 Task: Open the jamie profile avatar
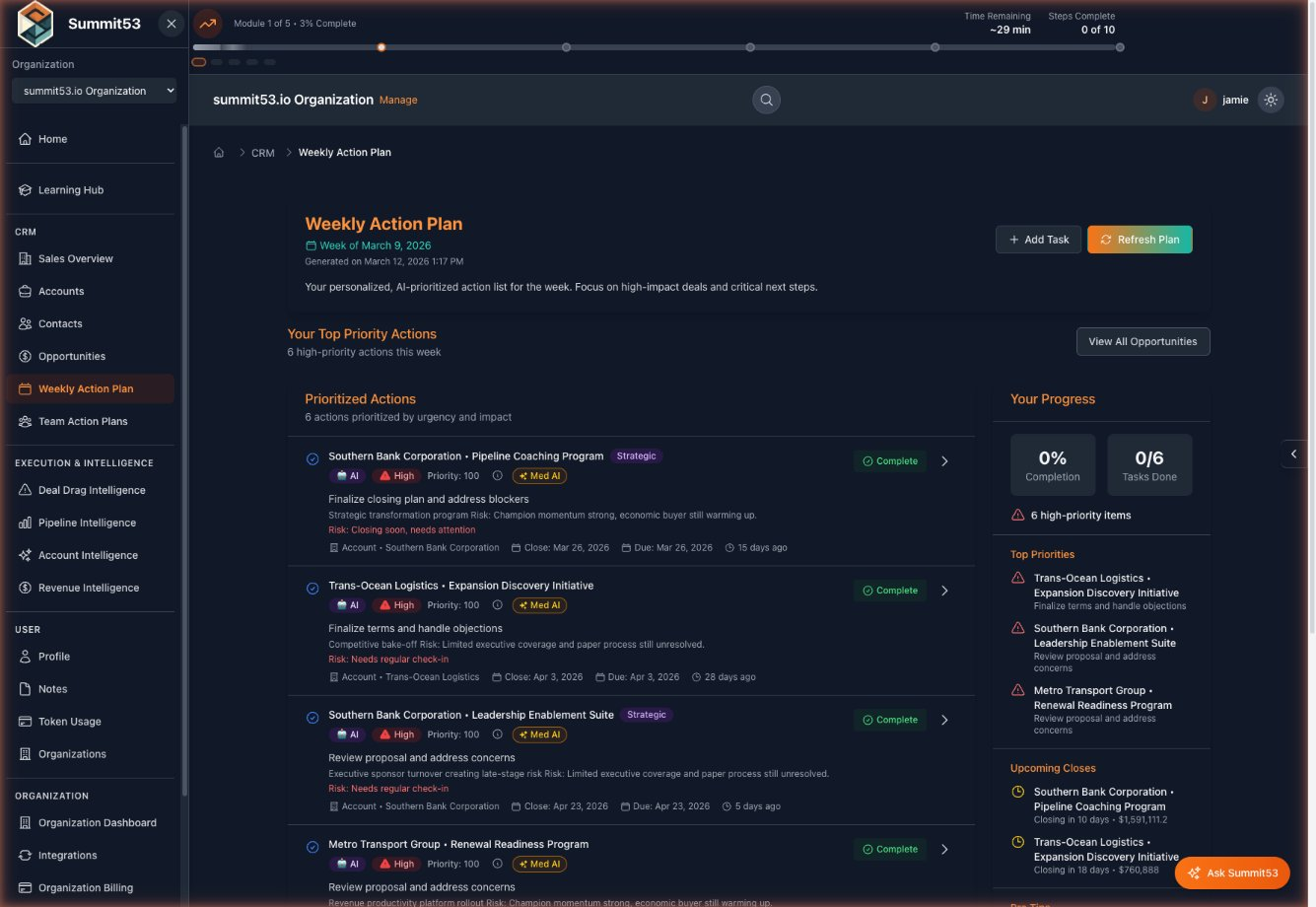tap(1204, 99)
